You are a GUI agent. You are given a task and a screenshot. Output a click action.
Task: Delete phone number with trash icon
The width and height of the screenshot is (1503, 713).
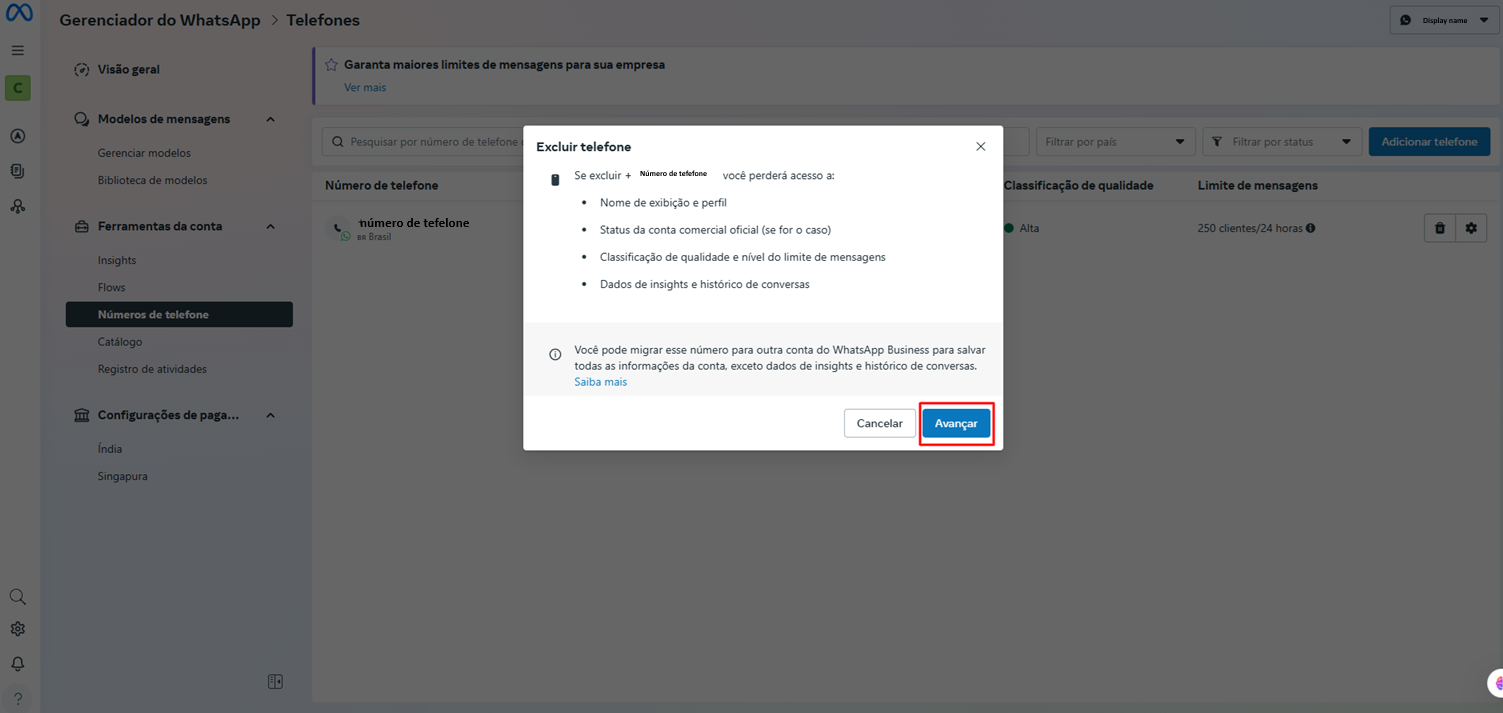pos(1439,228)
